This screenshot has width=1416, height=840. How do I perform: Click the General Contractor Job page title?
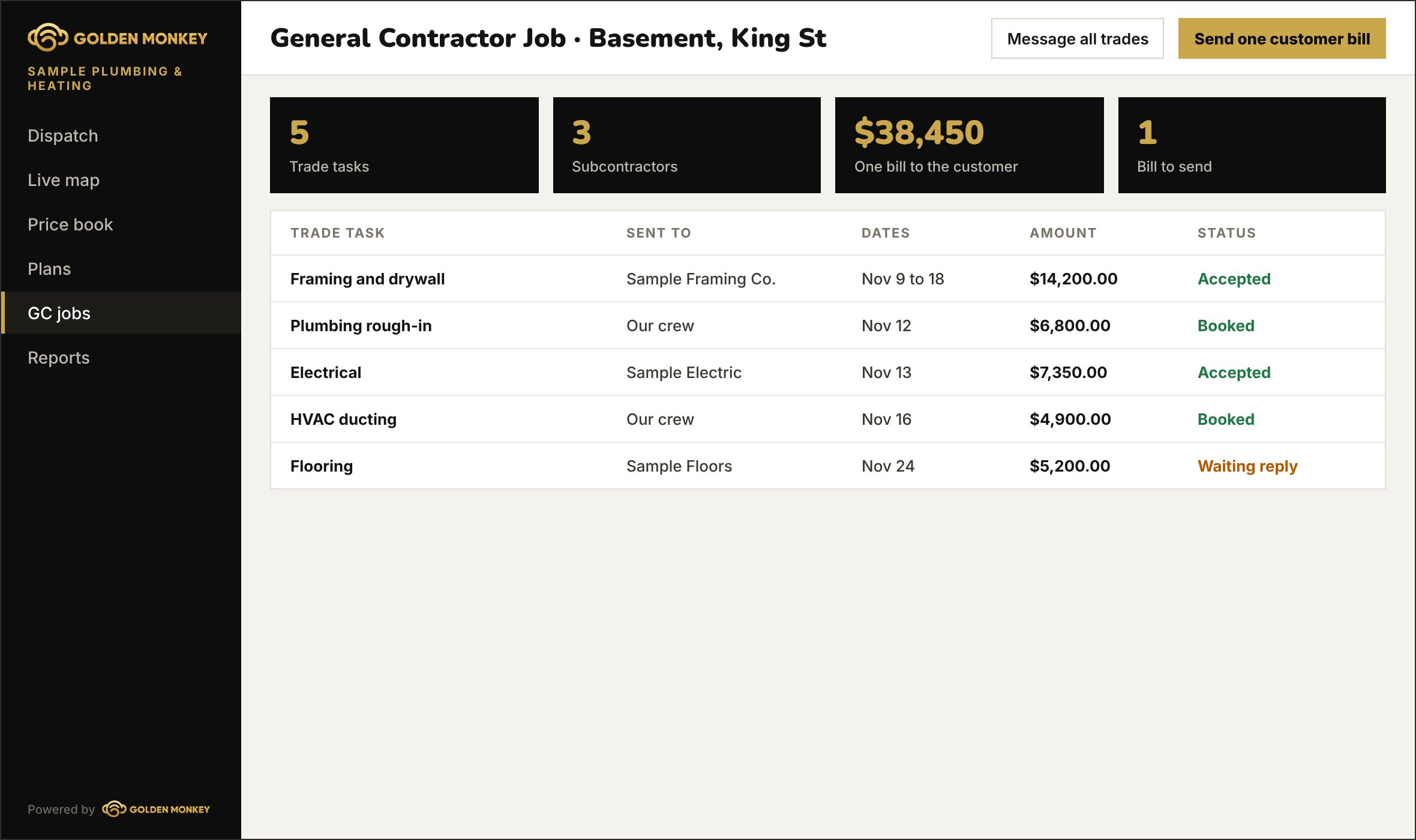(x=548, y=38)
